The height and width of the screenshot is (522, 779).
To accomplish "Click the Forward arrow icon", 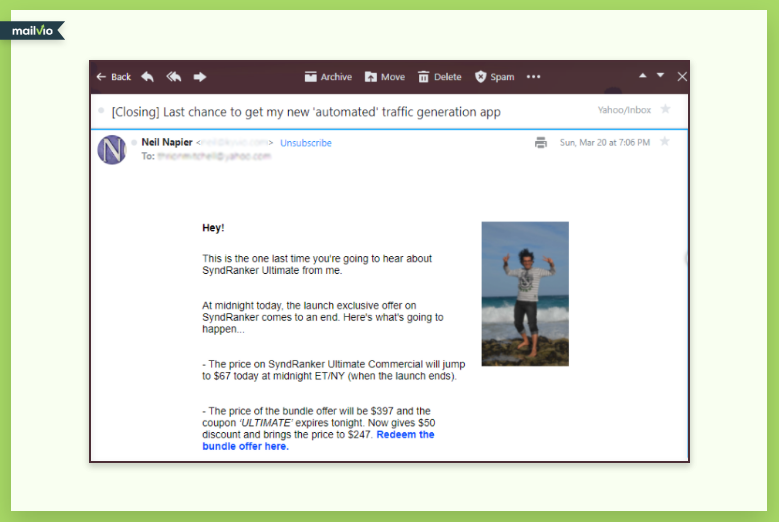I will 200,77.
